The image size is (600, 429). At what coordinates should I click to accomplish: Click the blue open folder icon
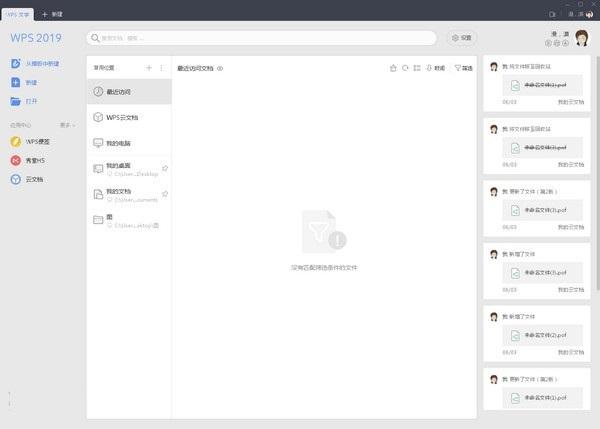16,101
